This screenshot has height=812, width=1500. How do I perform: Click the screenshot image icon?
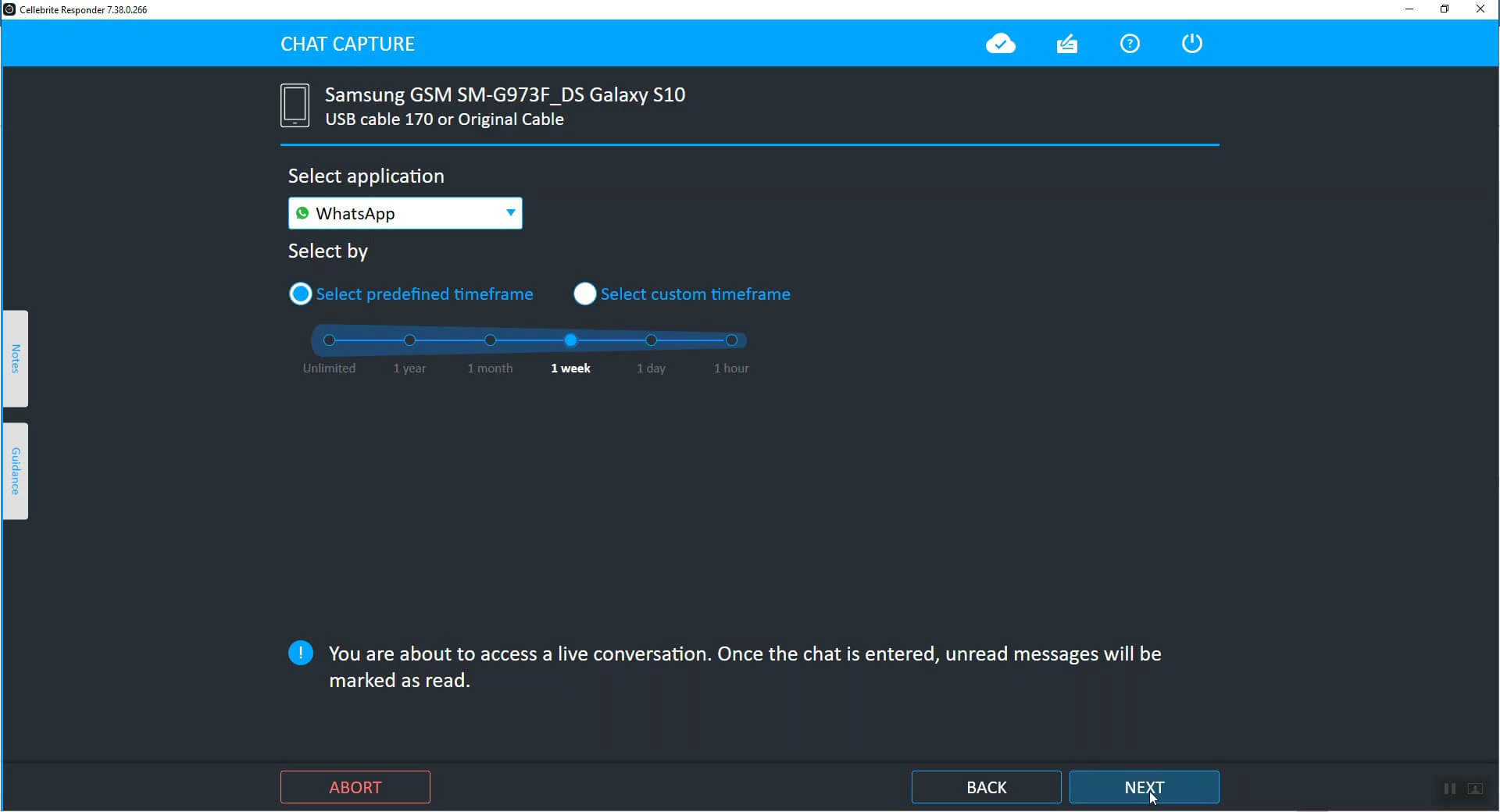[x=1476, y=789]
